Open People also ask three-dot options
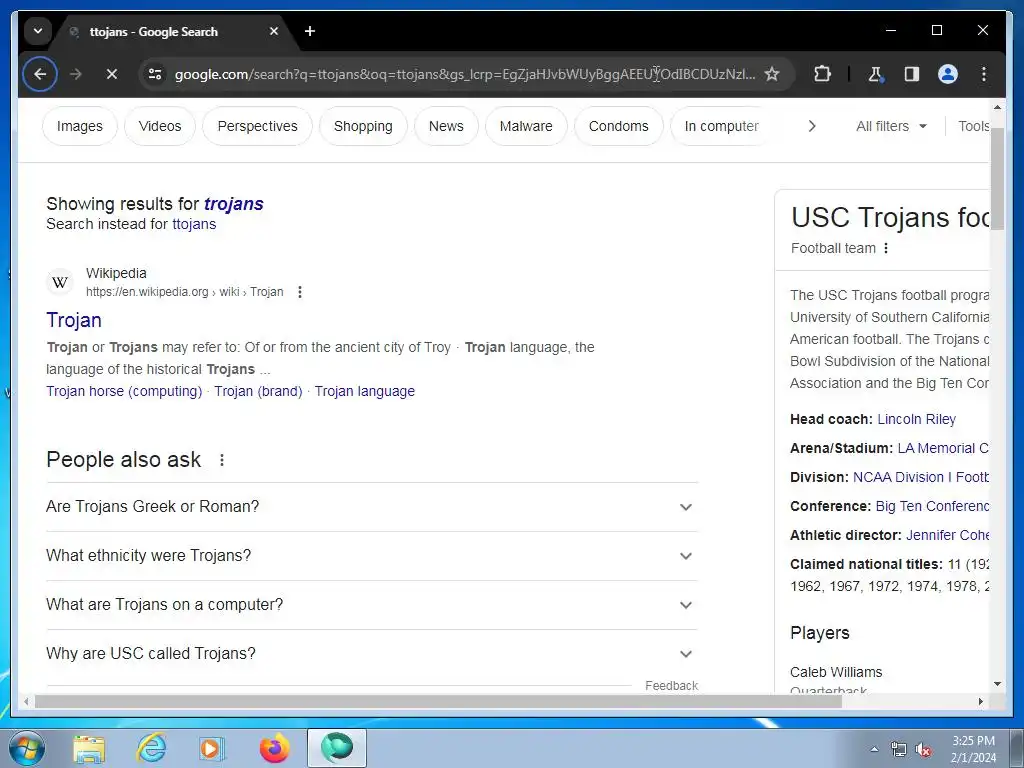The height and width of the screenshot is (768, 1024). (x=222, y=460)
